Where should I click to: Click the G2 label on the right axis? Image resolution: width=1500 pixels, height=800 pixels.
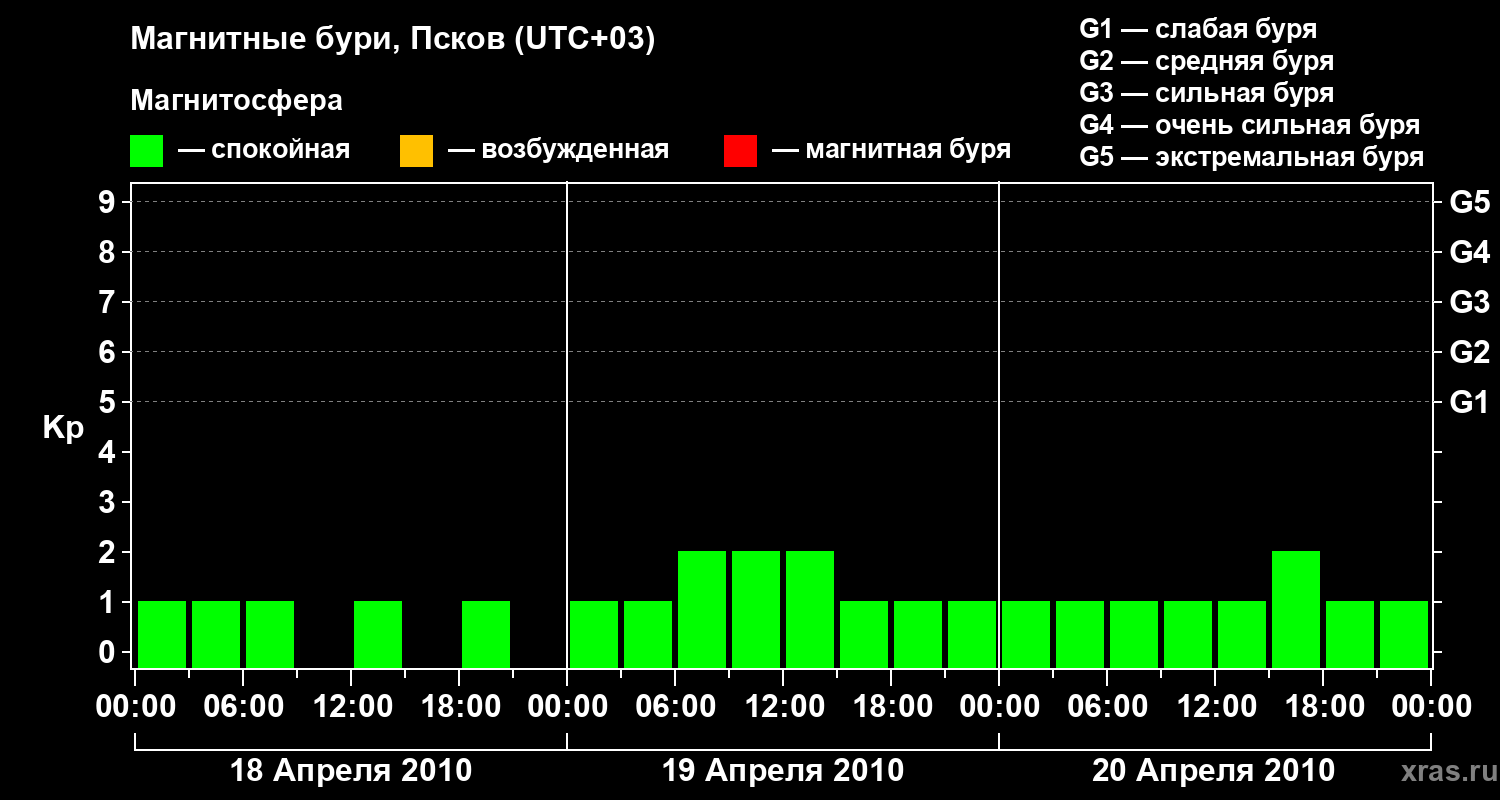[1469, 352]
